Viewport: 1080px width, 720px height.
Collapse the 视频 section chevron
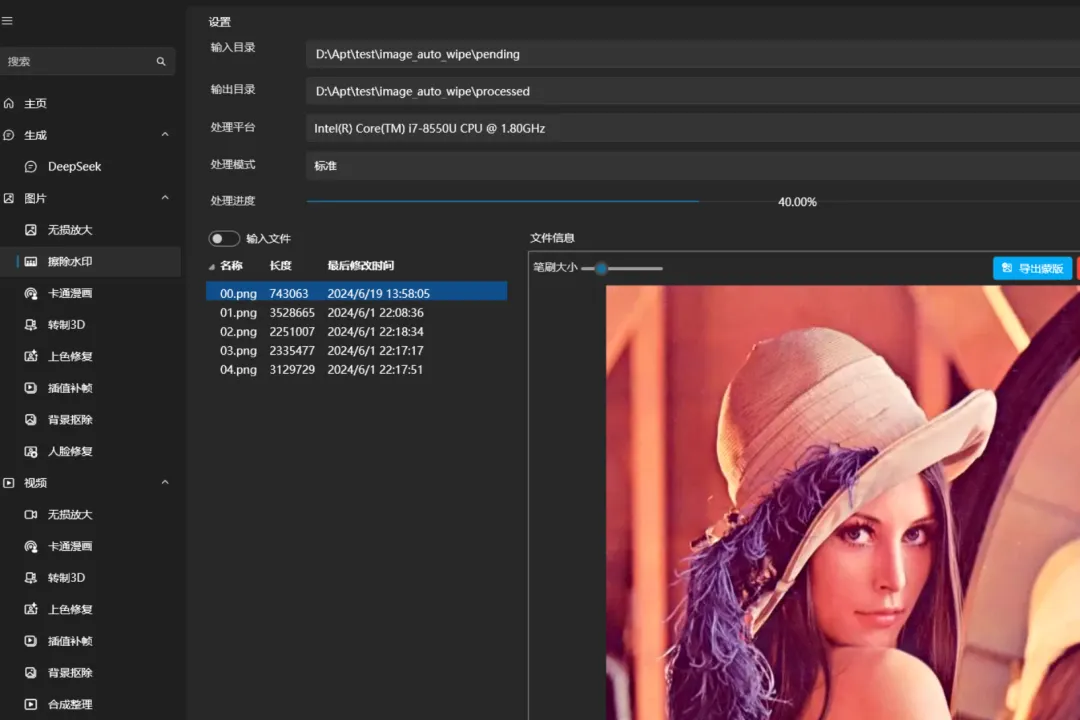pyautogui.click(x=165, y=482)
